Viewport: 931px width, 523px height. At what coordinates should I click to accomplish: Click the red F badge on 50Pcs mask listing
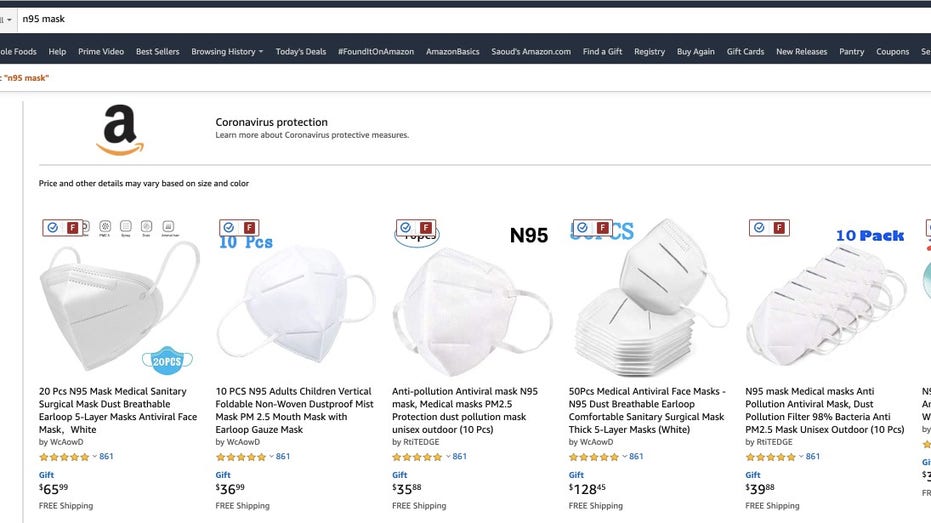point(603,227)
